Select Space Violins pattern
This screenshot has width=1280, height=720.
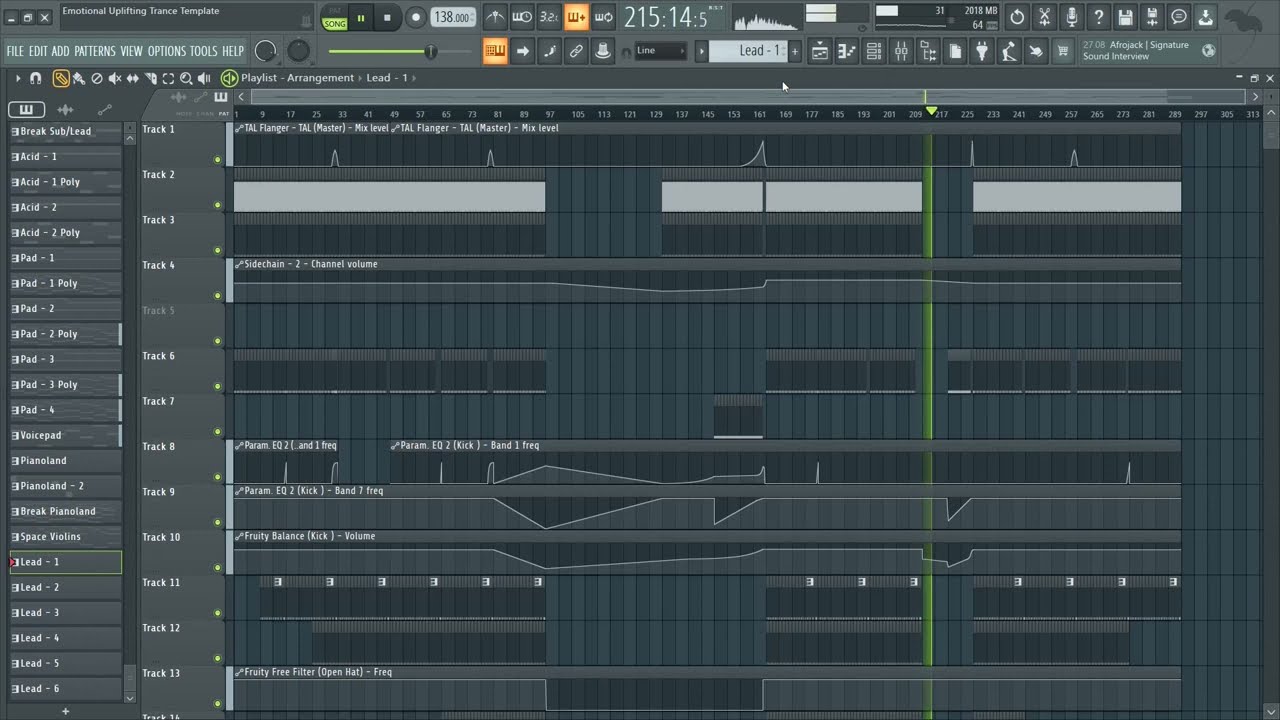point(65,536)
